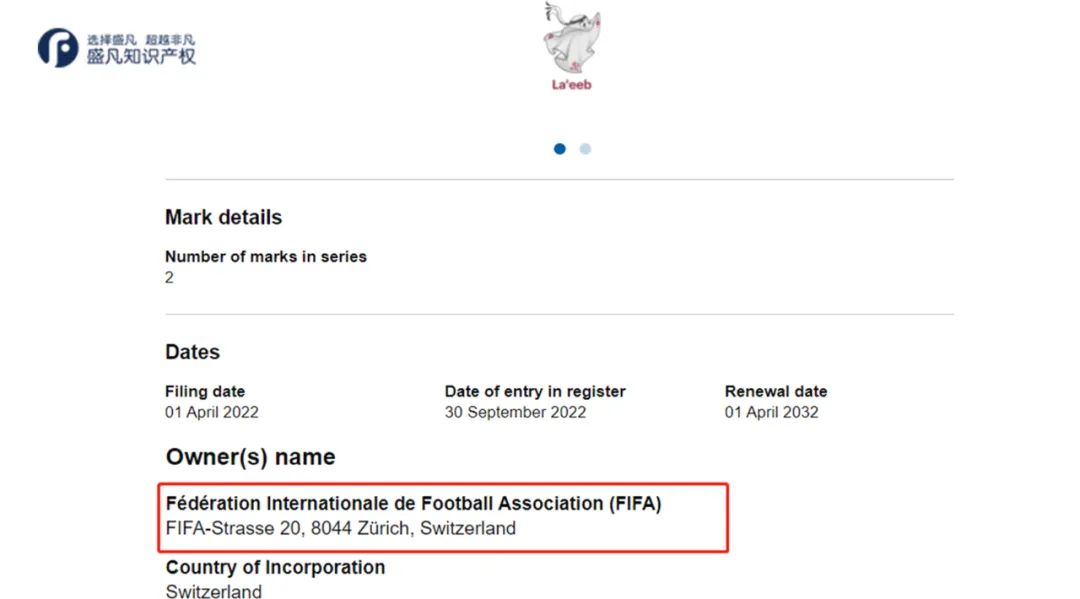Click the Shengfan logo icon
1080x599 pixels.
[x=57, y=47]
